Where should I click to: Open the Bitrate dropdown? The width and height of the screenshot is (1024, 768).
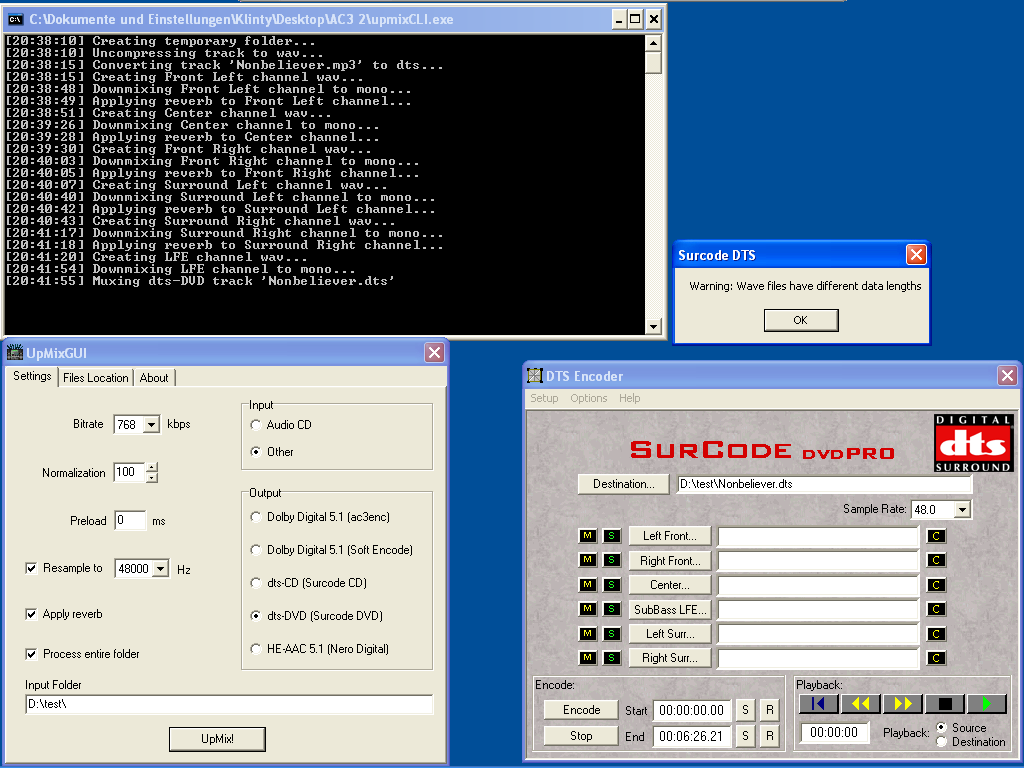(x=151, y=424)
